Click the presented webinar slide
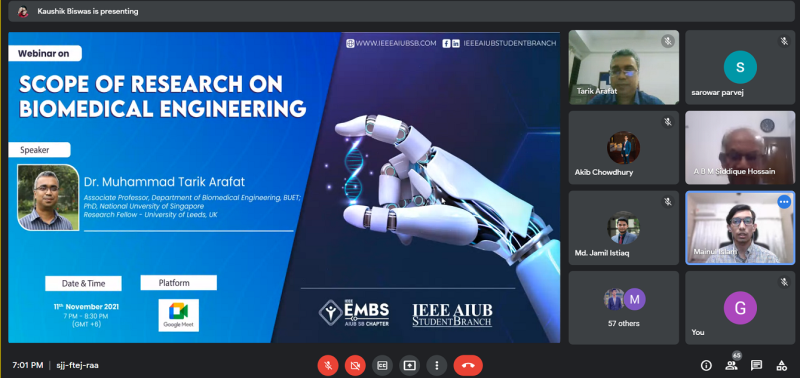This screenshot has height=378, width=800. (284, 187)
